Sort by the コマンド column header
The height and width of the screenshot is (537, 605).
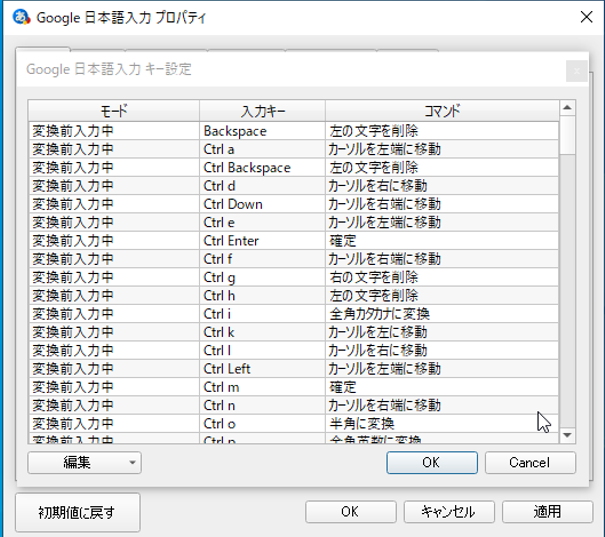[x=441, y=110]
